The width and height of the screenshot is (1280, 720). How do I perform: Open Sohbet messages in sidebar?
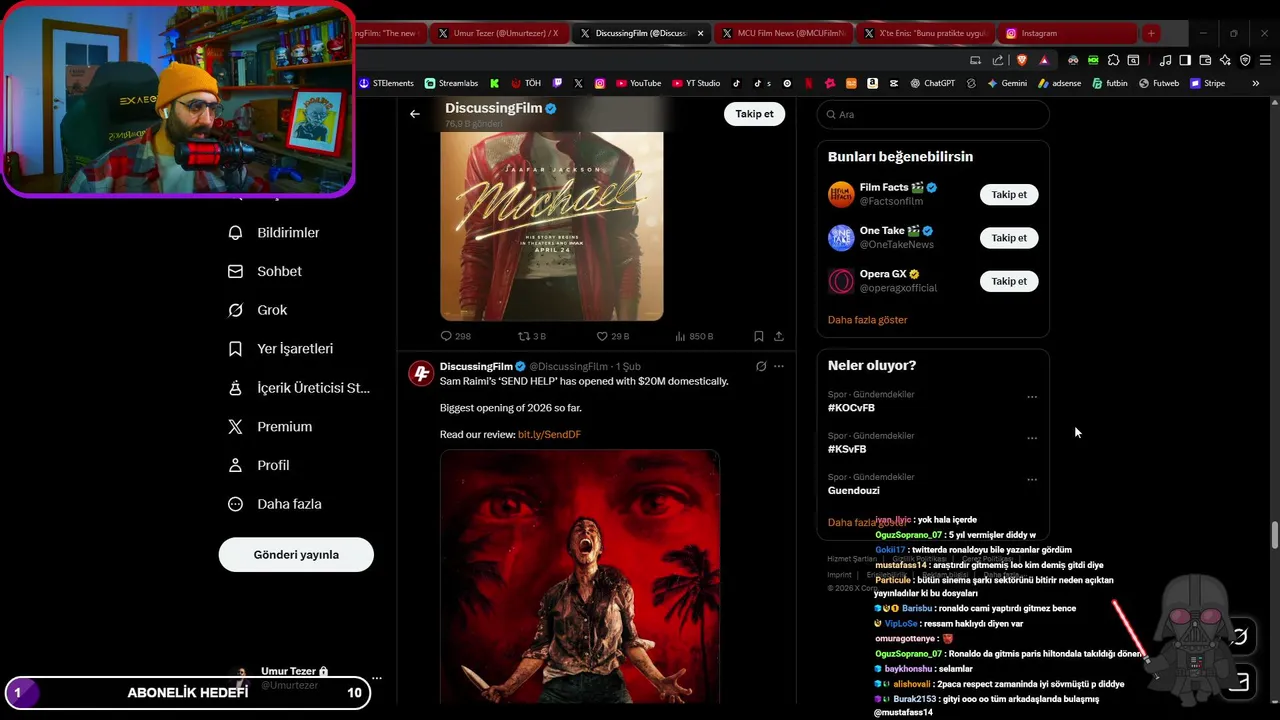pos(266,271)
